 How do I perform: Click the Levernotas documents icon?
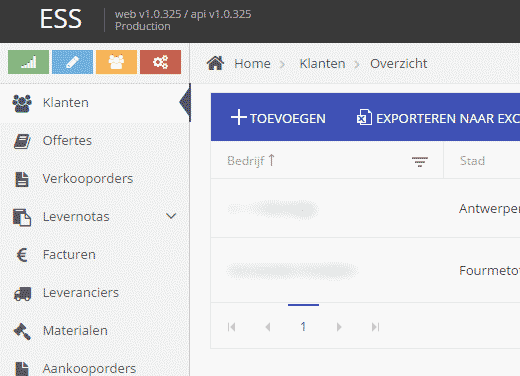point(22,217)
